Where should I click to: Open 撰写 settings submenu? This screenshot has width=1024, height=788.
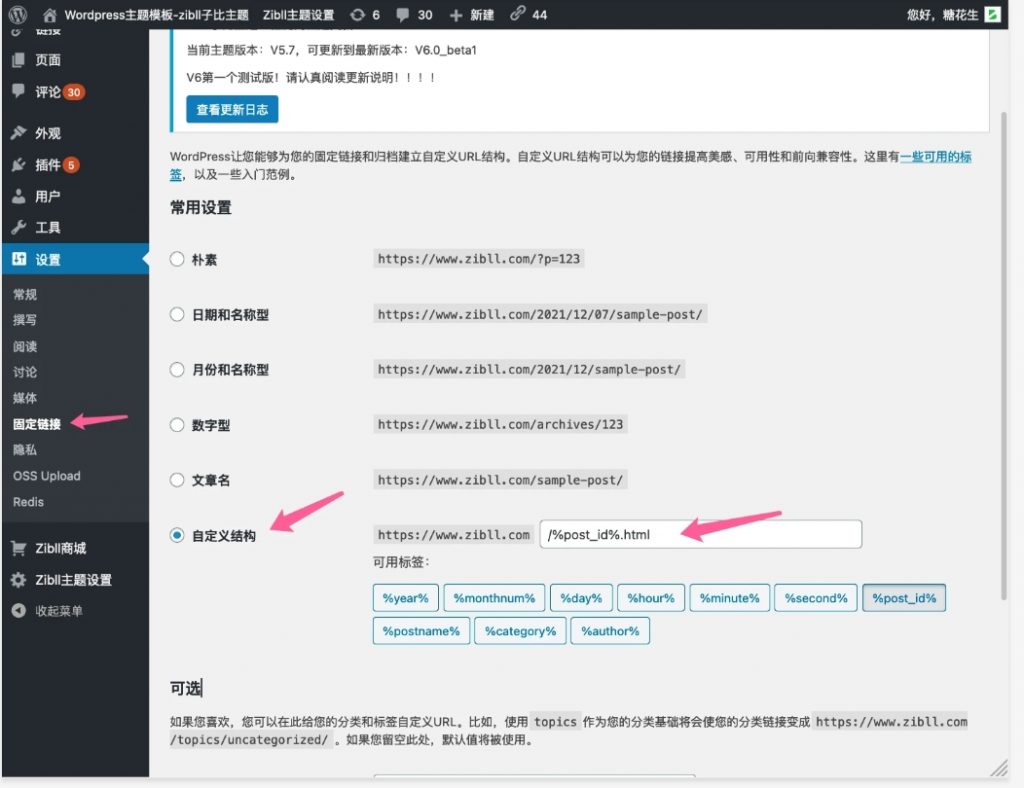[x=25, y=320]
